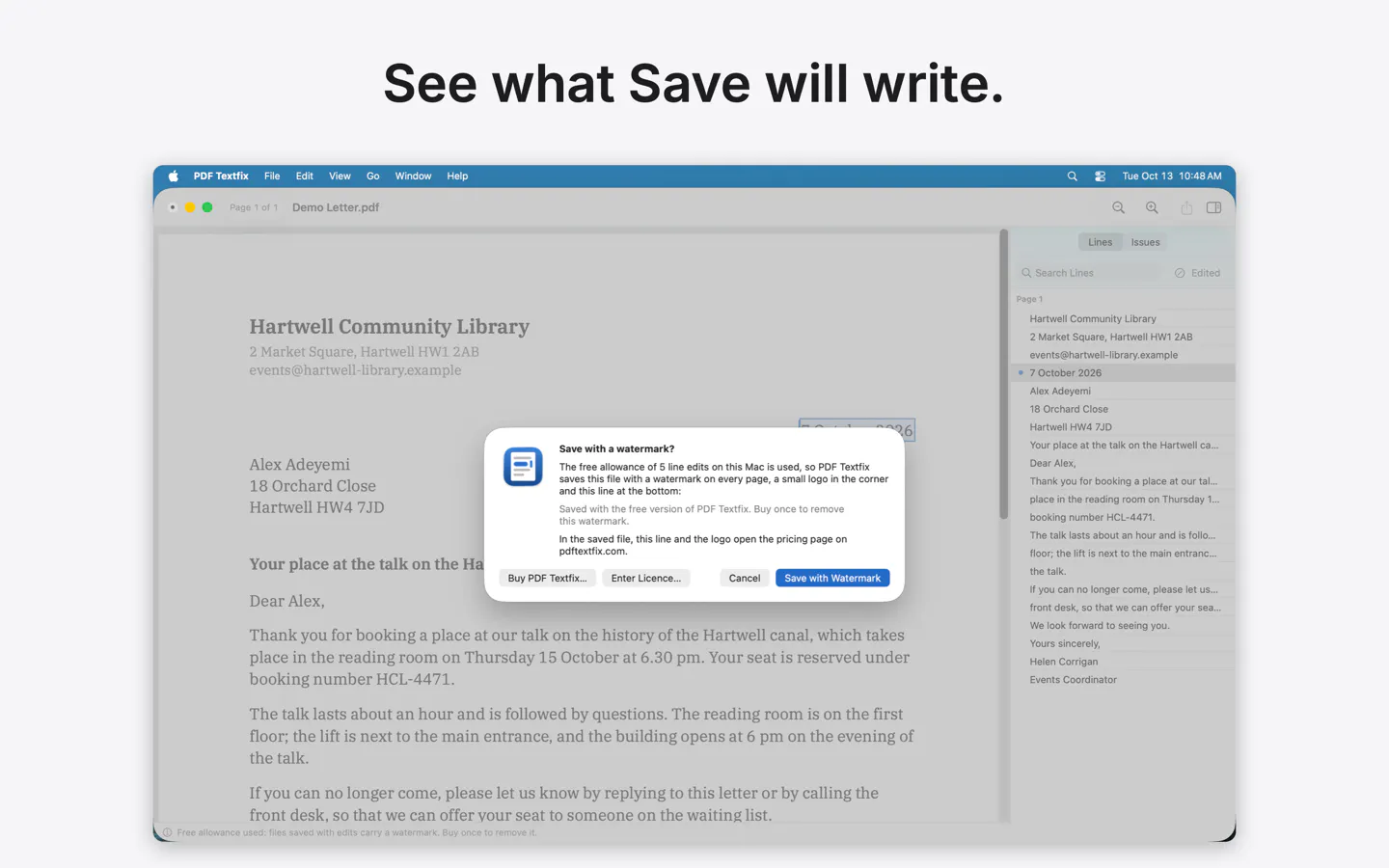Select 'Yours sincerely,' in lines list
The width and height of the screenshot is (1389, 868).
1124,643
